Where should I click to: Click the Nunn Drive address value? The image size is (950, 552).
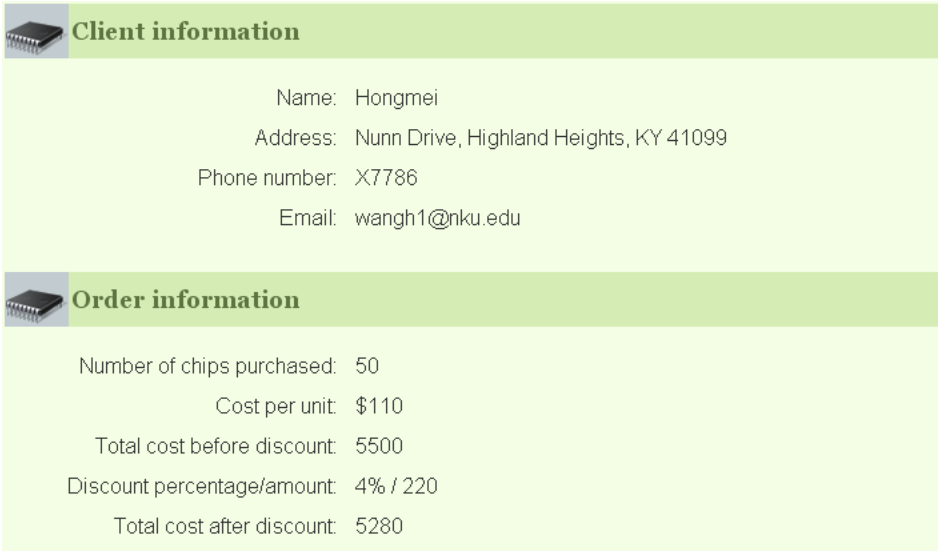pyautogui.click(x=540, y=138)
